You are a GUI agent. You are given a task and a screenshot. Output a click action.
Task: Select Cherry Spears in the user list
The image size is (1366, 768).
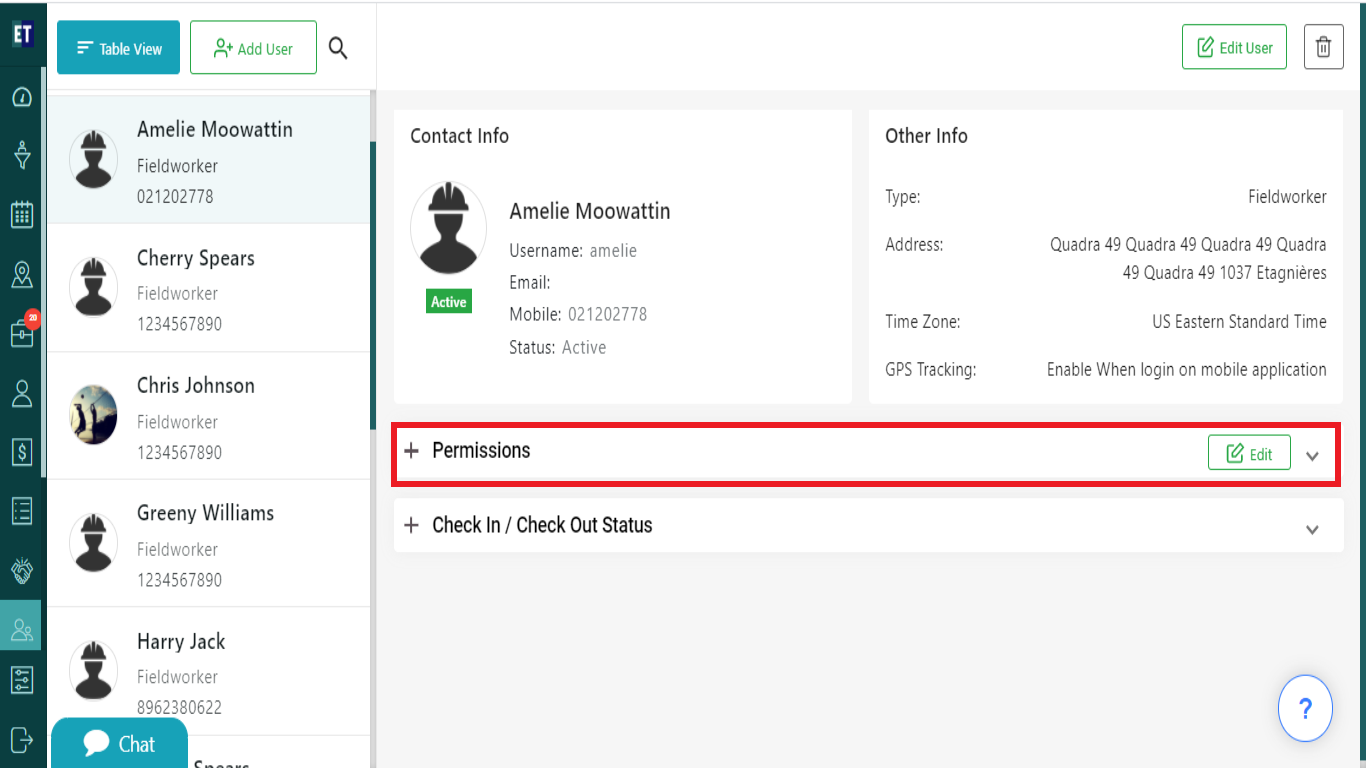point(209,288)
